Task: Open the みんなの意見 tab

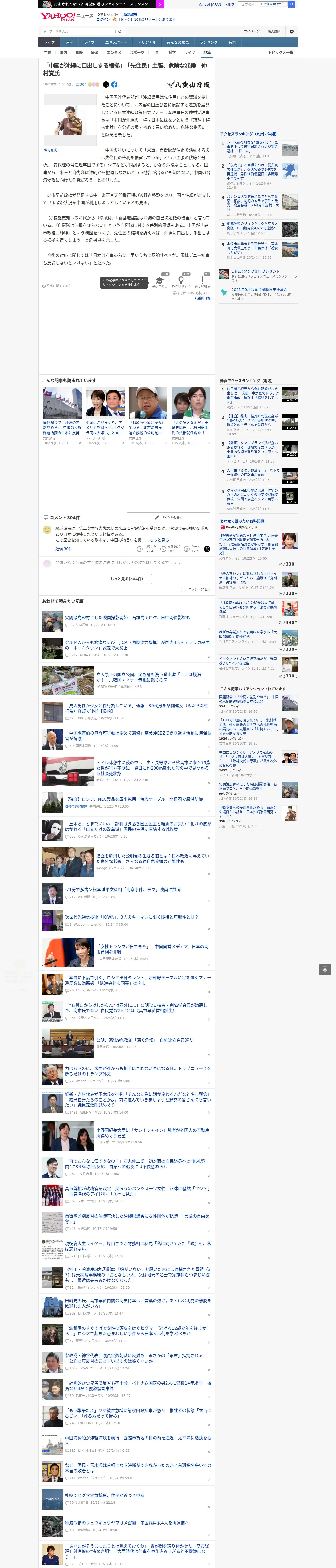Action: tap(177, 43)
